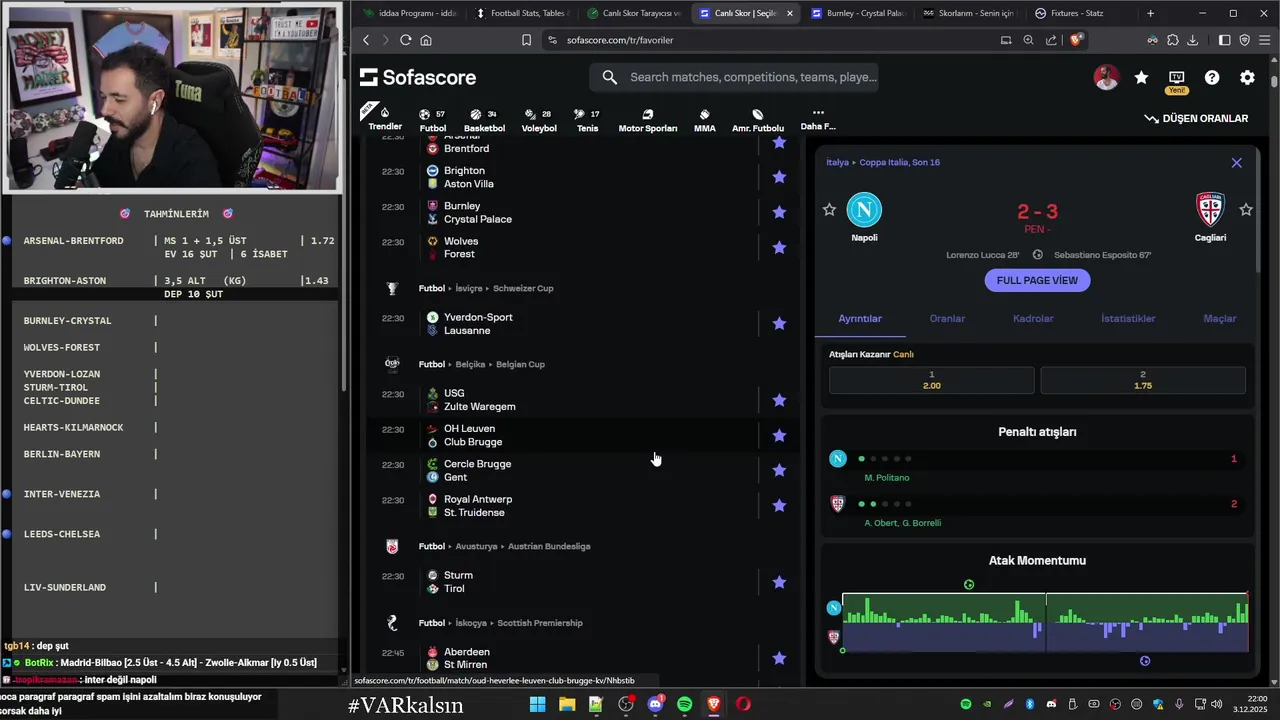The image size is (1280, 720).
Task: Unfavorite the Wolves vs Forest match
Action: coord(779,247)
